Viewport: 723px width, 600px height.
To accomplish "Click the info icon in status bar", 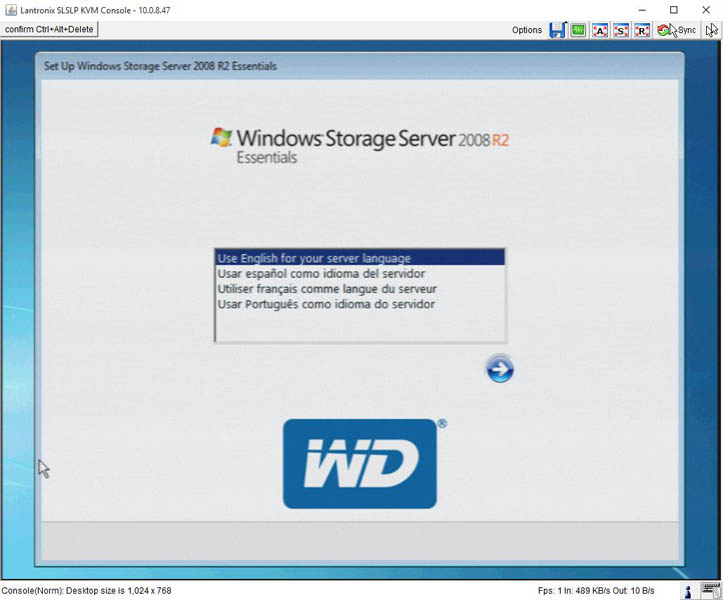I will tap(687, 591).
